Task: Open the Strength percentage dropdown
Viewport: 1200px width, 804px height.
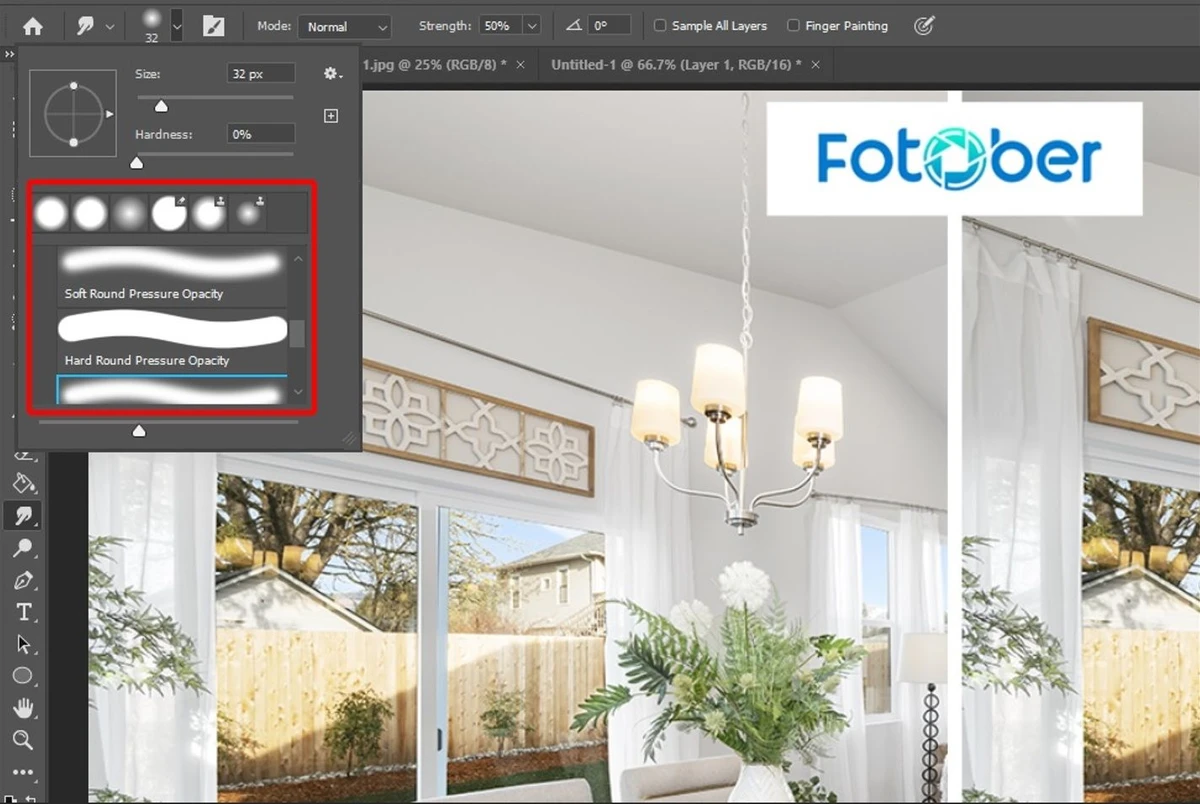Action: 532,25
